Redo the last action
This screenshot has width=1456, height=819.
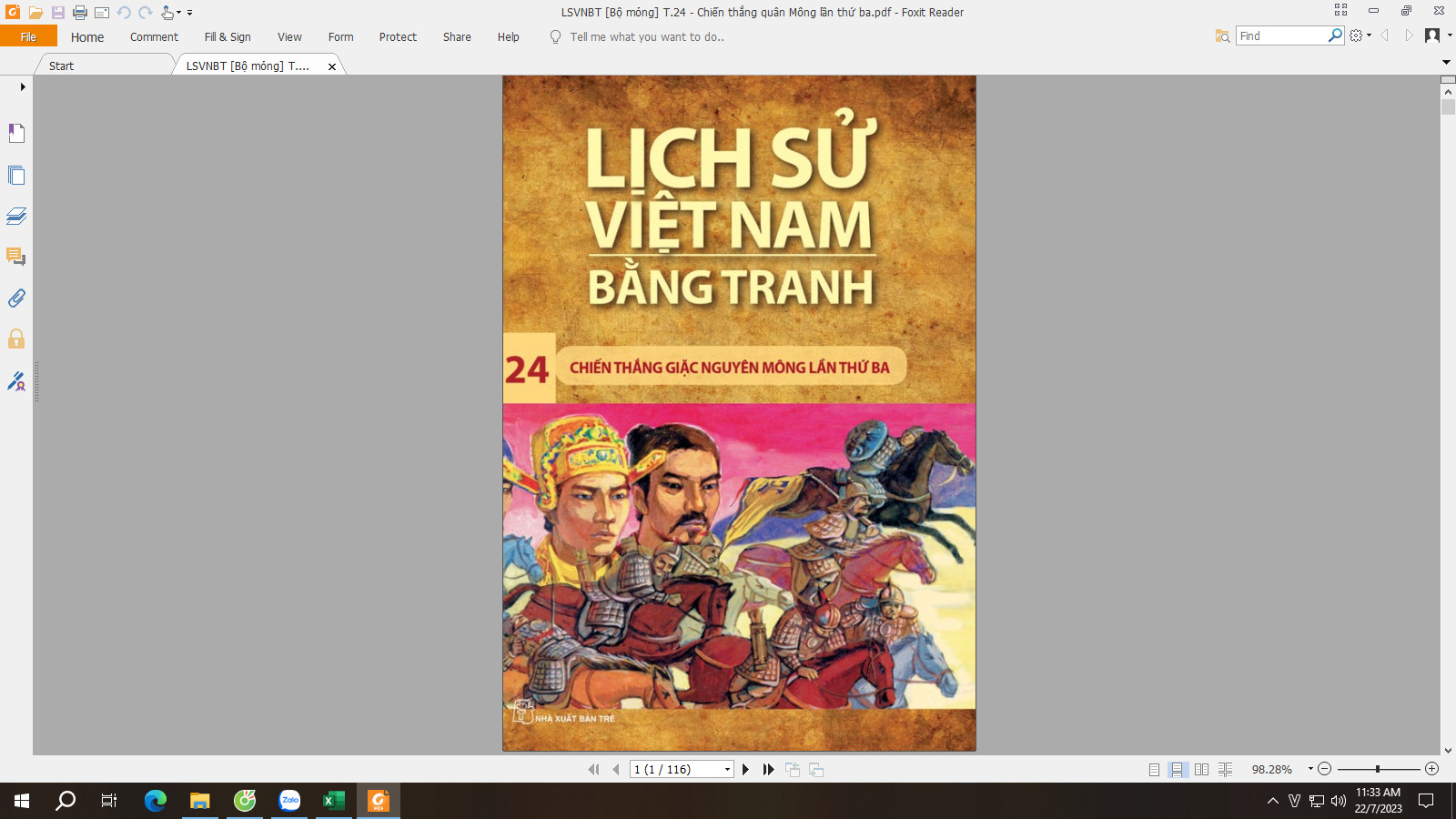pos(146,13)
